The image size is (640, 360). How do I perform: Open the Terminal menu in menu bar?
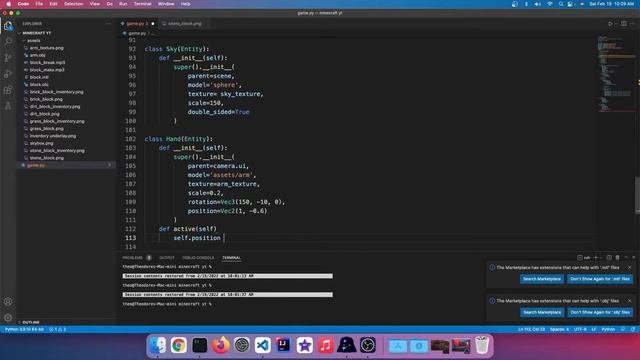142,4
